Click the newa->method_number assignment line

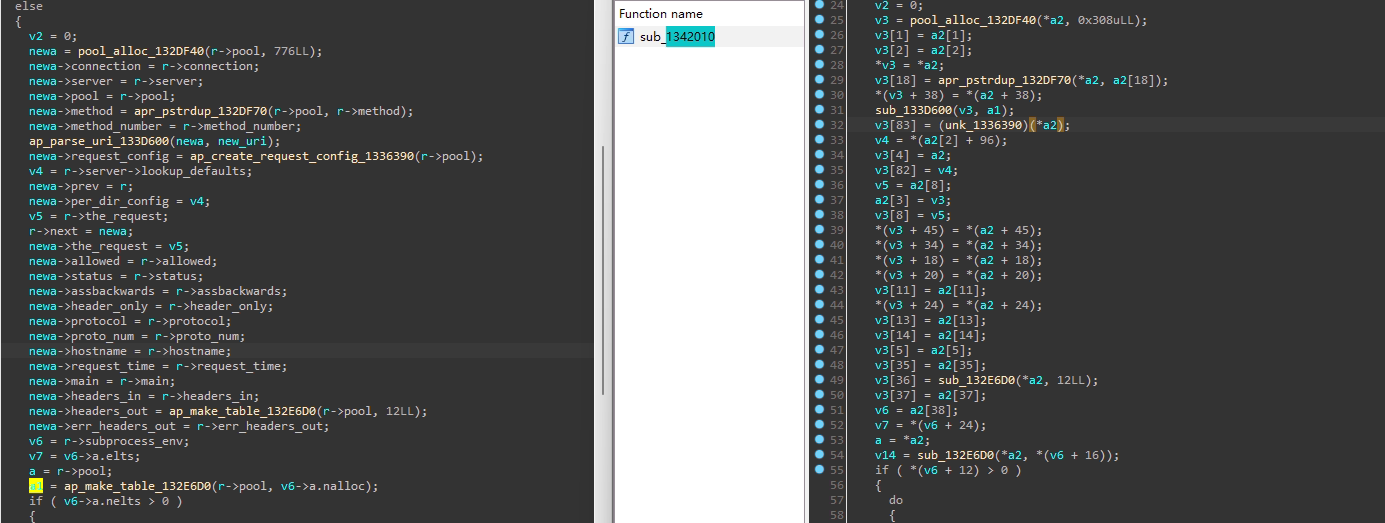pyautogui.click(x=164, y=126)
